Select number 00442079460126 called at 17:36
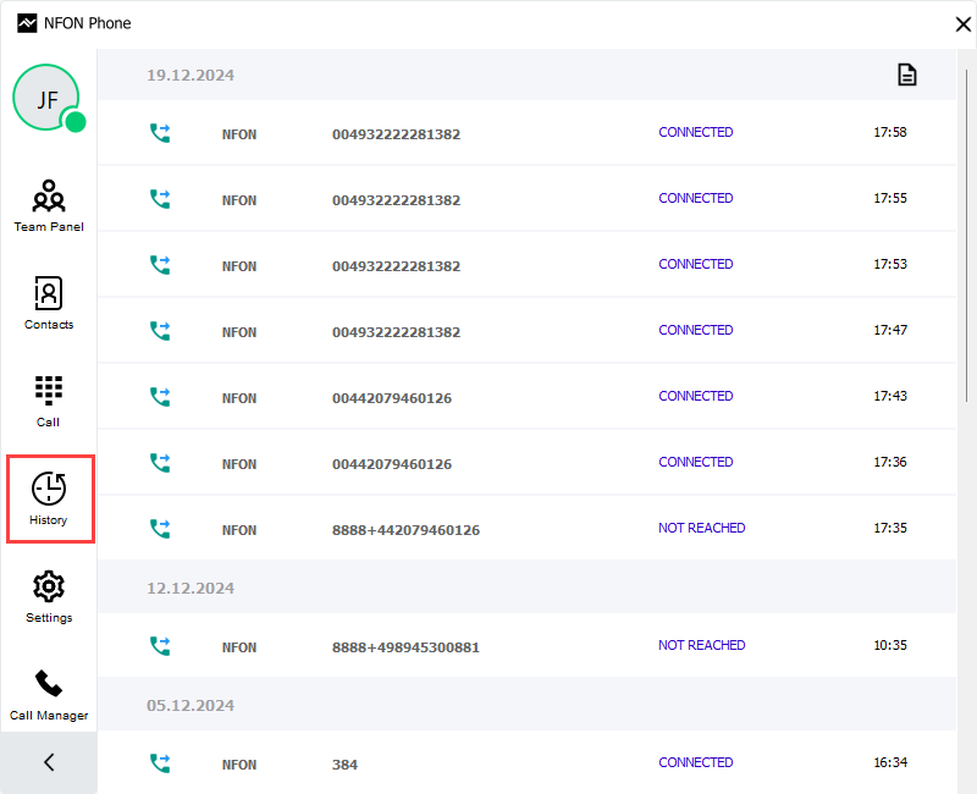Screen dimensions: 977x794 click(392, 464)
